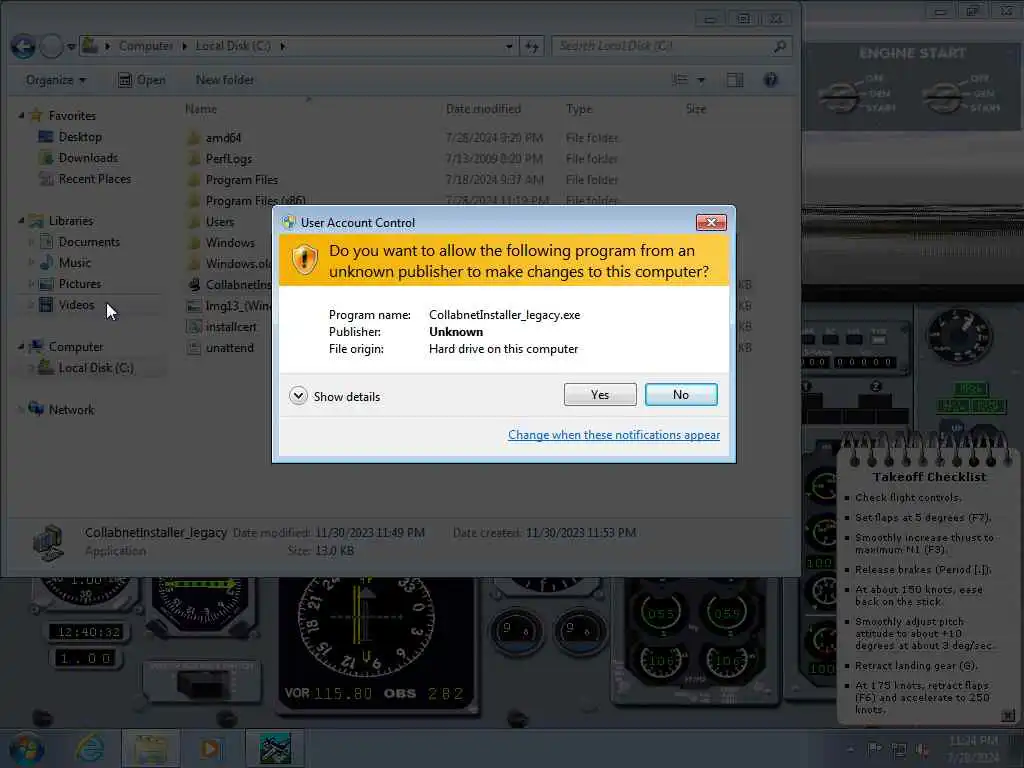Click Computer in the address bar
This screenshot has height=768, width=1024.
pyautogui.click(x=146, y=46)
